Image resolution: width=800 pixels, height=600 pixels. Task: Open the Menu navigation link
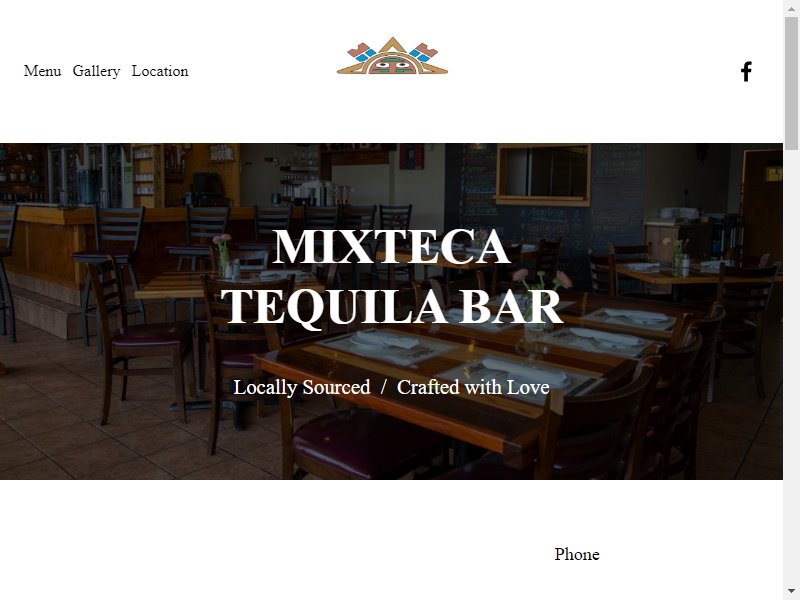pos(42,71)
